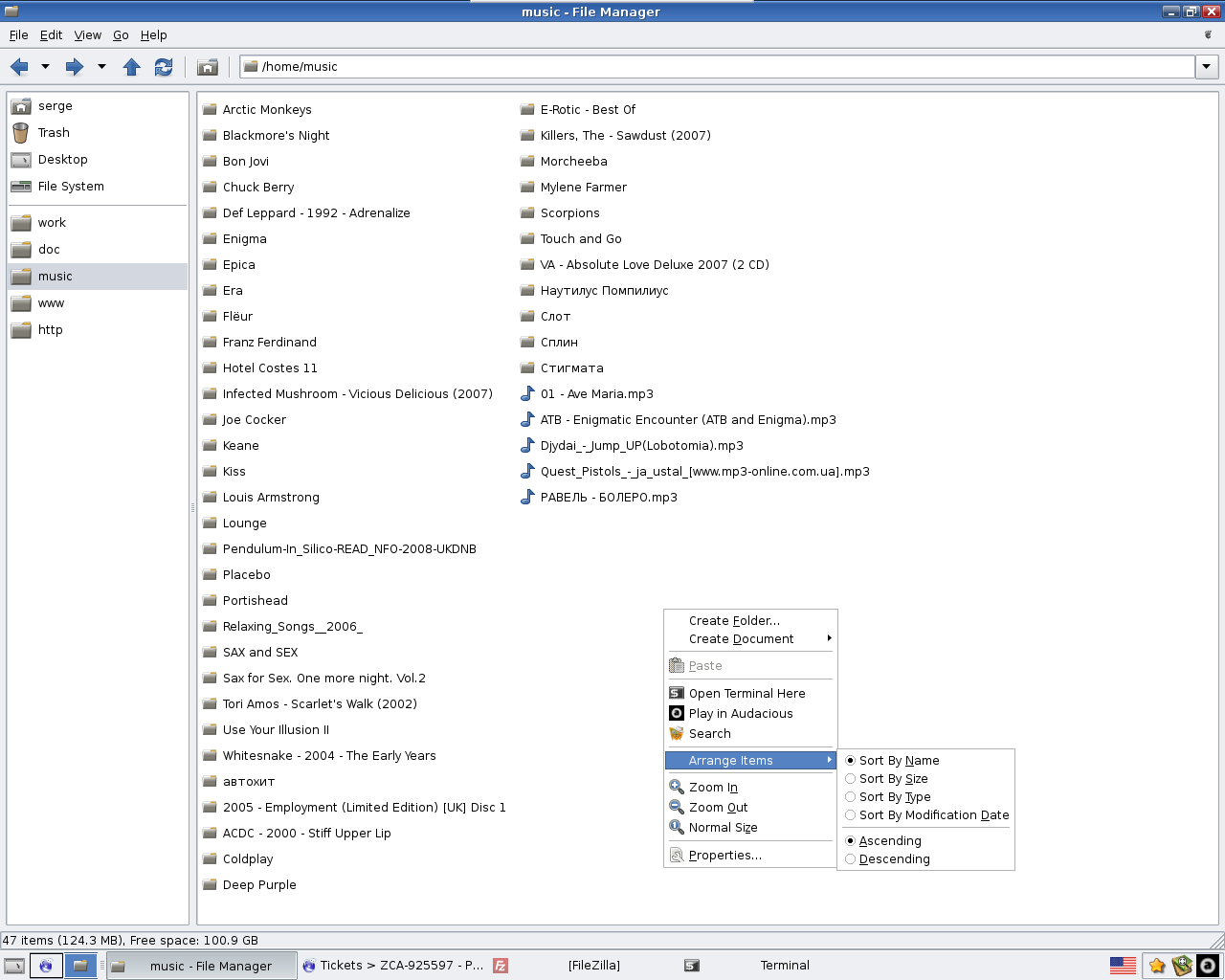
Task: Click the /home/music location field
Action: 718,67
